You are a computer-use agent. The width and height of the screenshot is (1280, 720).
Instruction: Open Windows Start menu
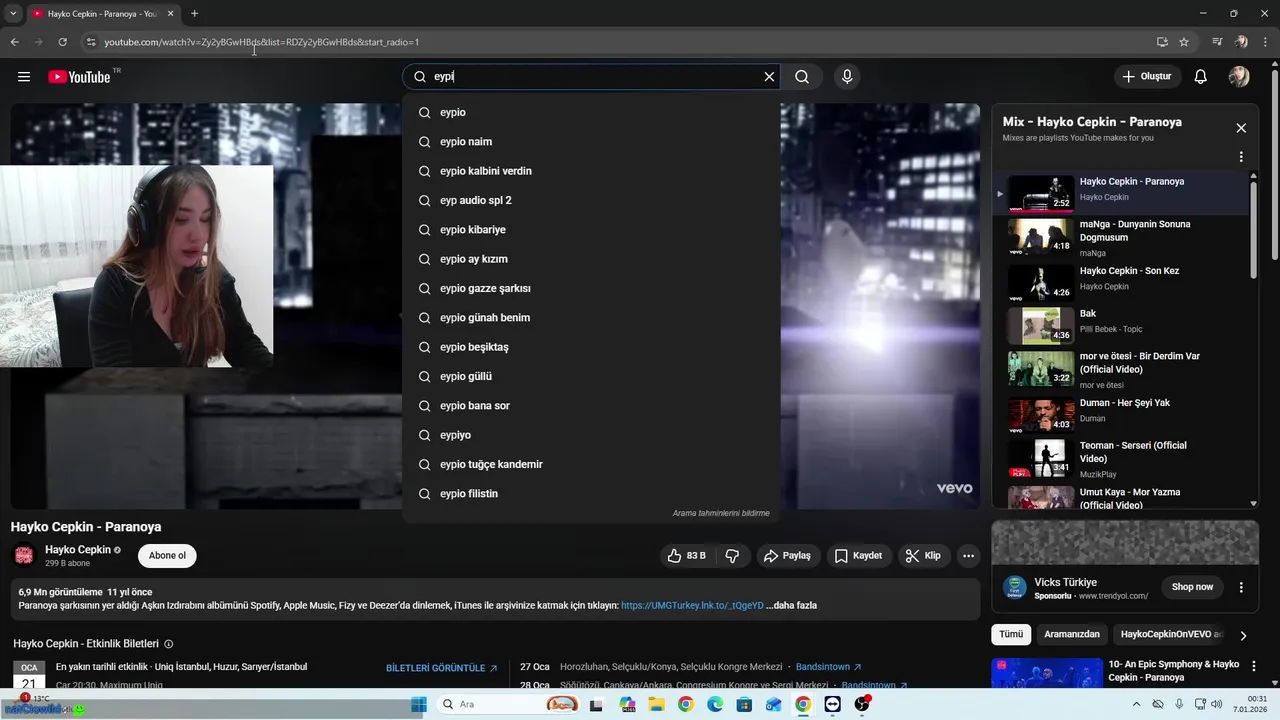419,704
